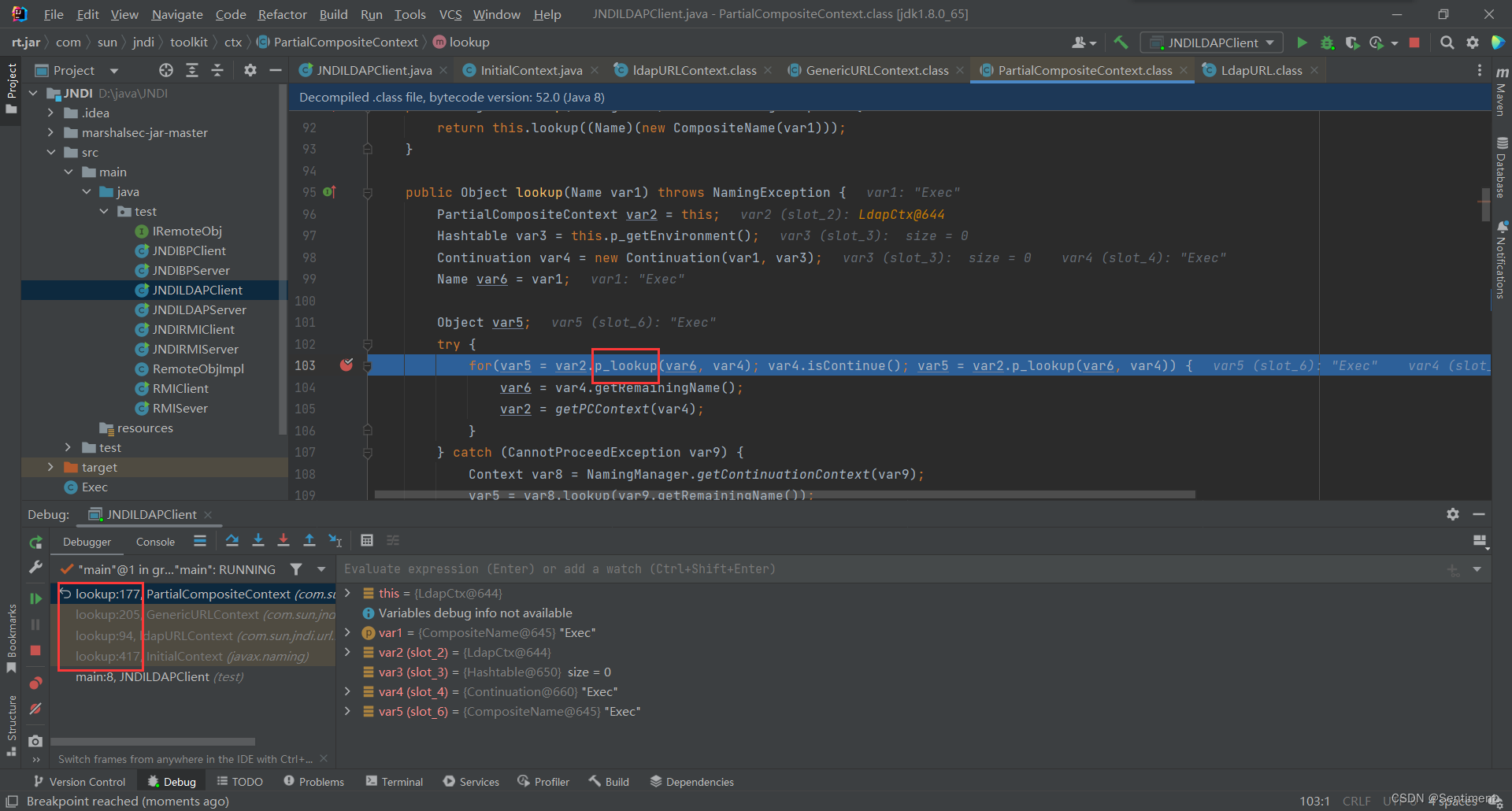Click Evaluate expression input field

(x=890, y=569)
